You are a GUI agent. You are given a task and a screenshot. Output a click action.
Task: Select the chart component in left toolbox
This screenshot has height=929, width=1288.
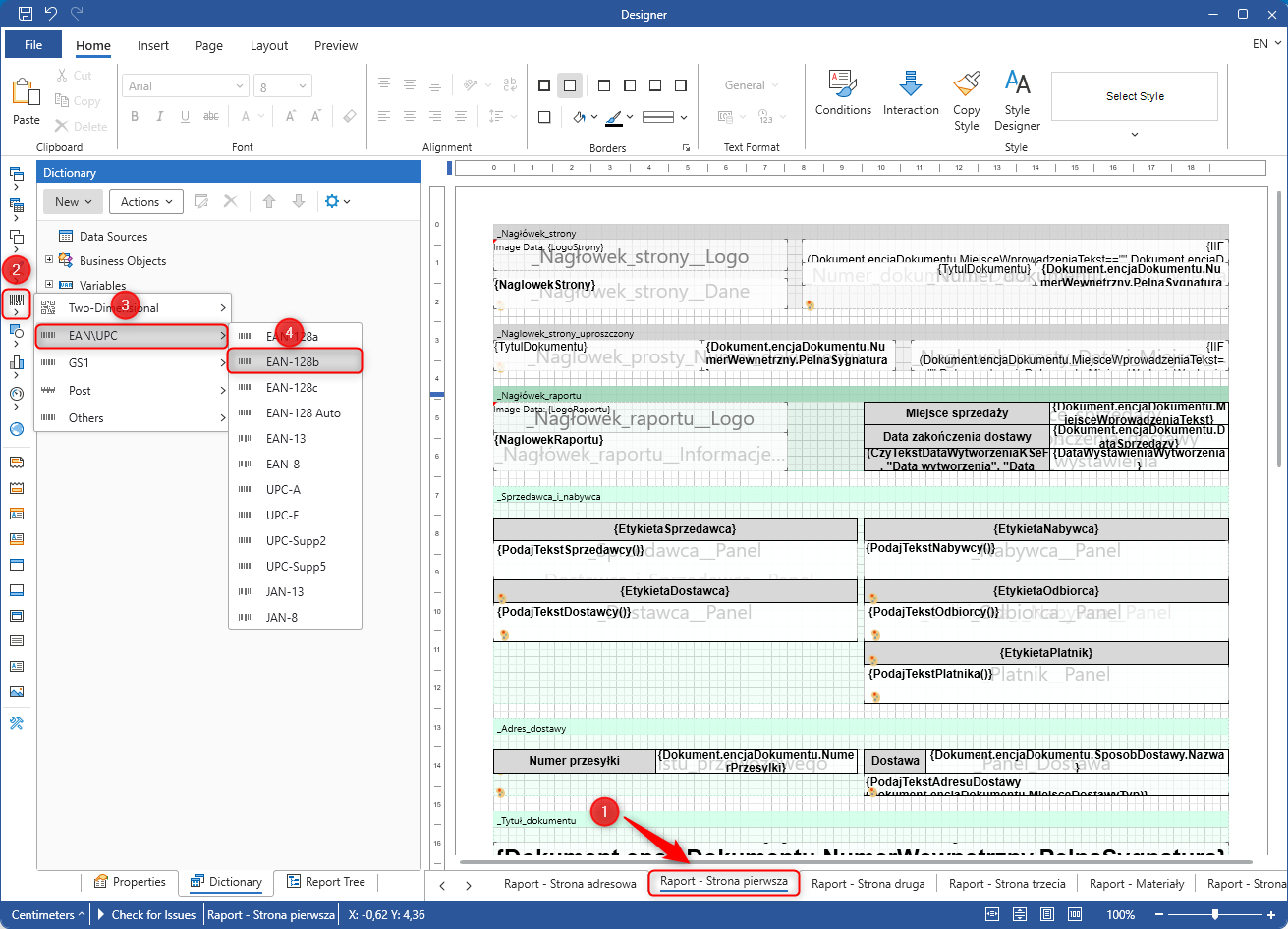pyautogui.click(x=17, y=363)
